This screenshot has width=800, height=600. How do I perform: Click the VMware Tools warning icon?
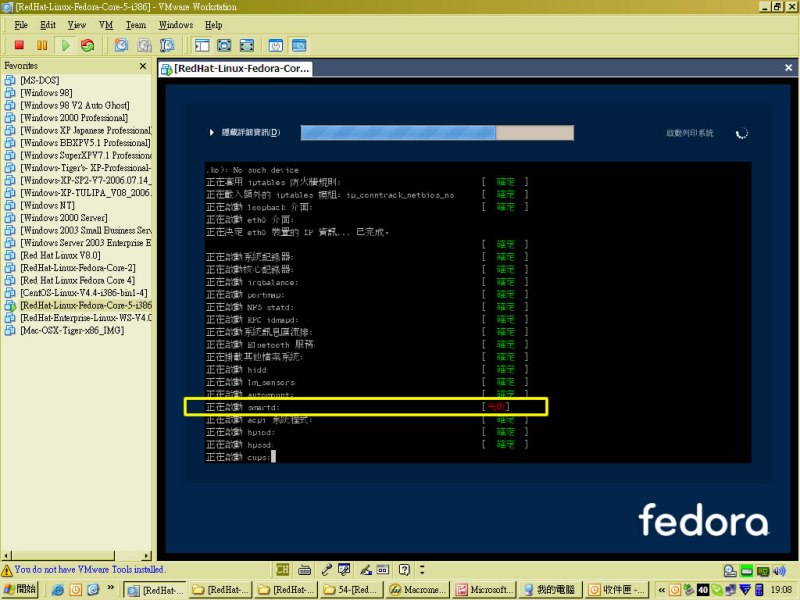(x=7, y=570)
